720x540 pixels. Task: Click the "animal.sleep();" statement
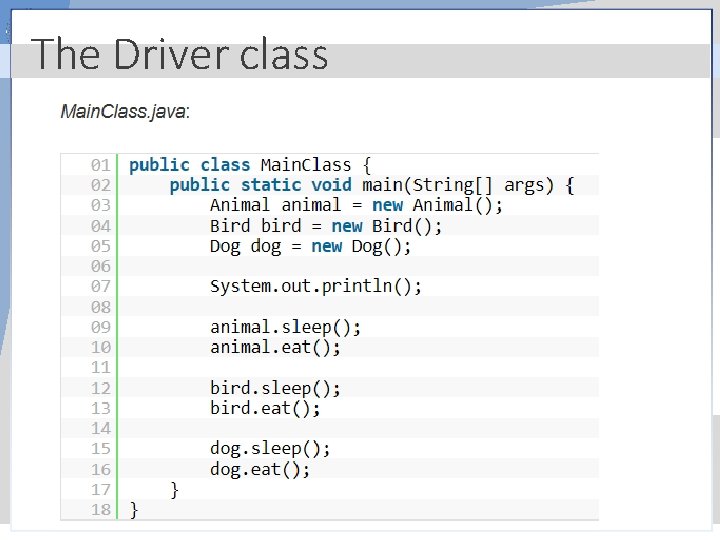point(285,327)
